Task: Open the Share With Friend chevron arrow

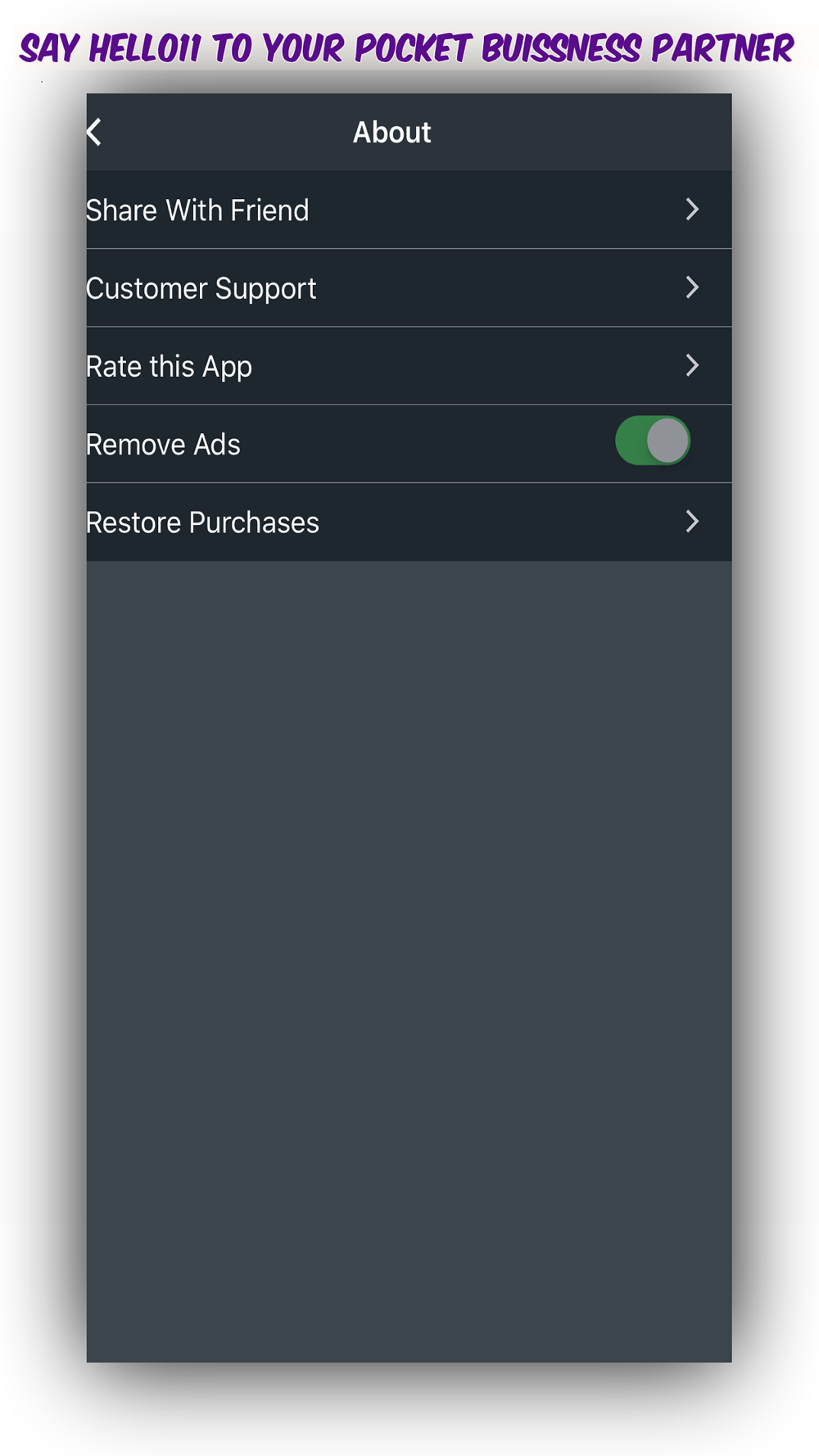Action: pos(692,210)
